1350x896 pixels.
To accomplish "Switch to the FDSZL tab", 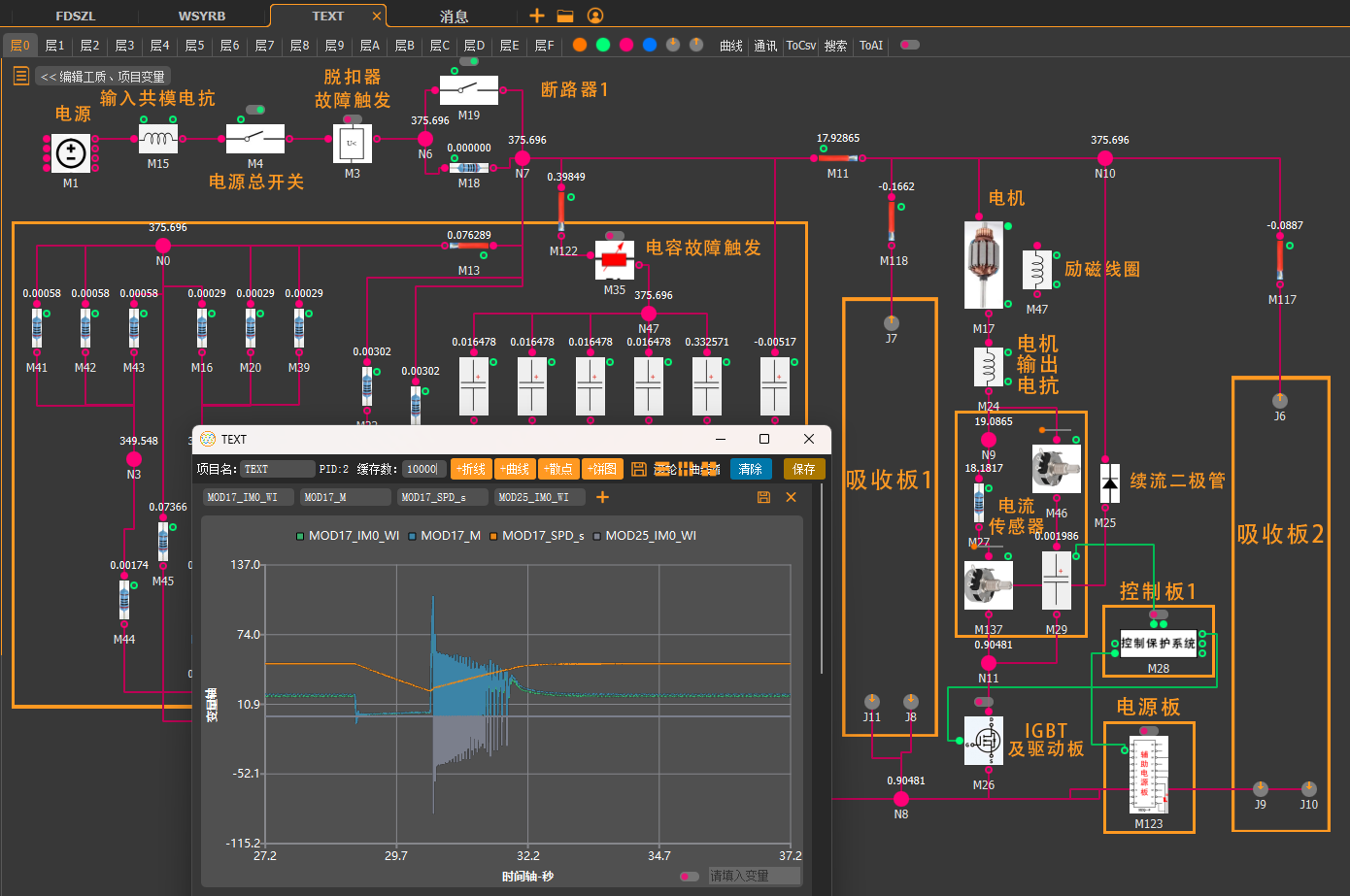I will 76,16.
